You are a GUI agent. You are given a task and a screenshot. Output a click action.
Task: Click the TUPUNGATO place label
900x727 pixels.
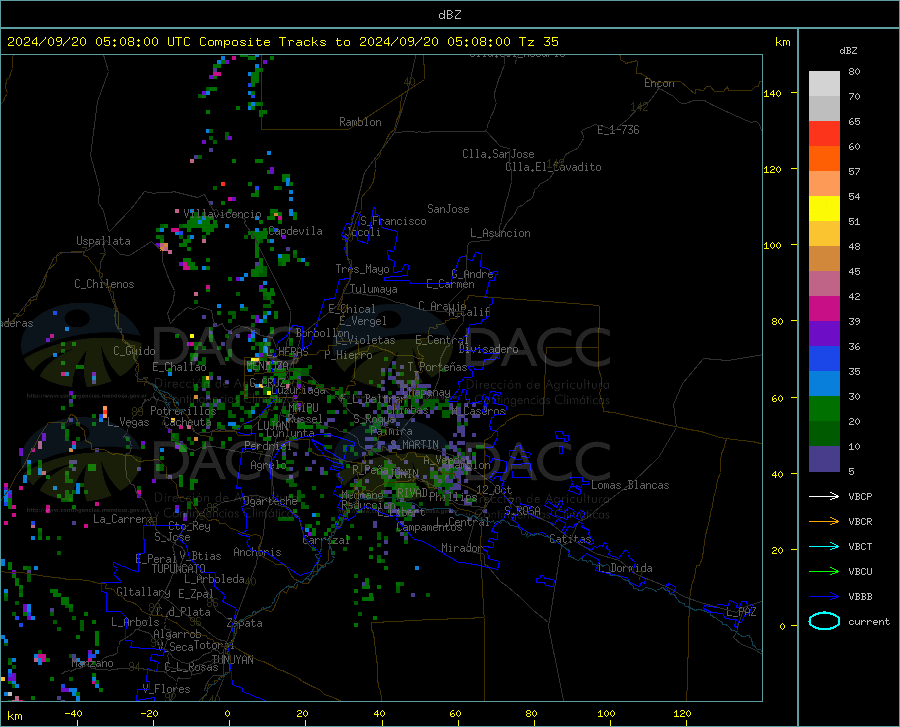179,569
